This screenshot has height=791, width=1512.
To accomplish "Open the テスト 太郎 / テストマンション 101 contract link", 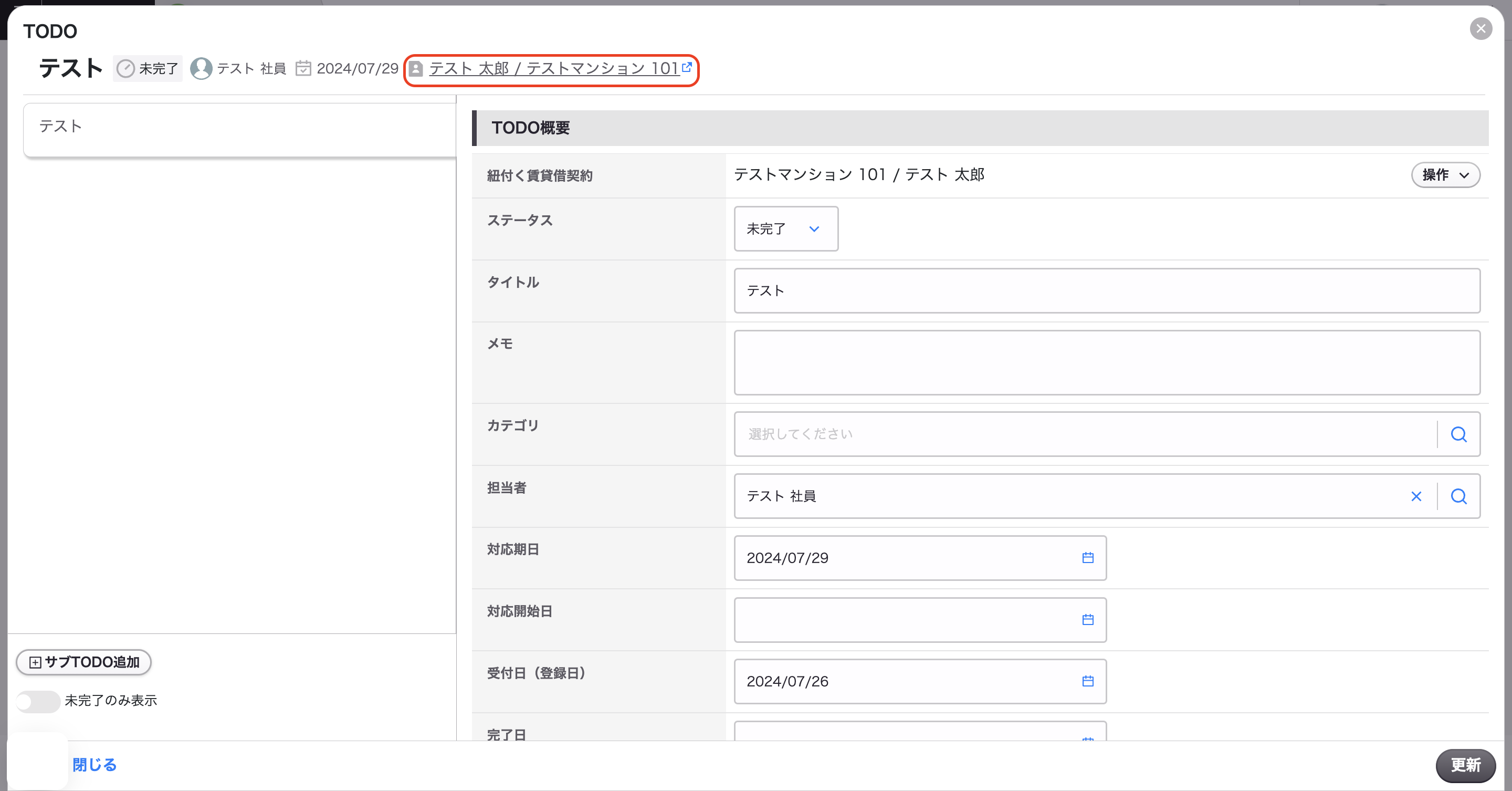I will (x=554, y=69).
